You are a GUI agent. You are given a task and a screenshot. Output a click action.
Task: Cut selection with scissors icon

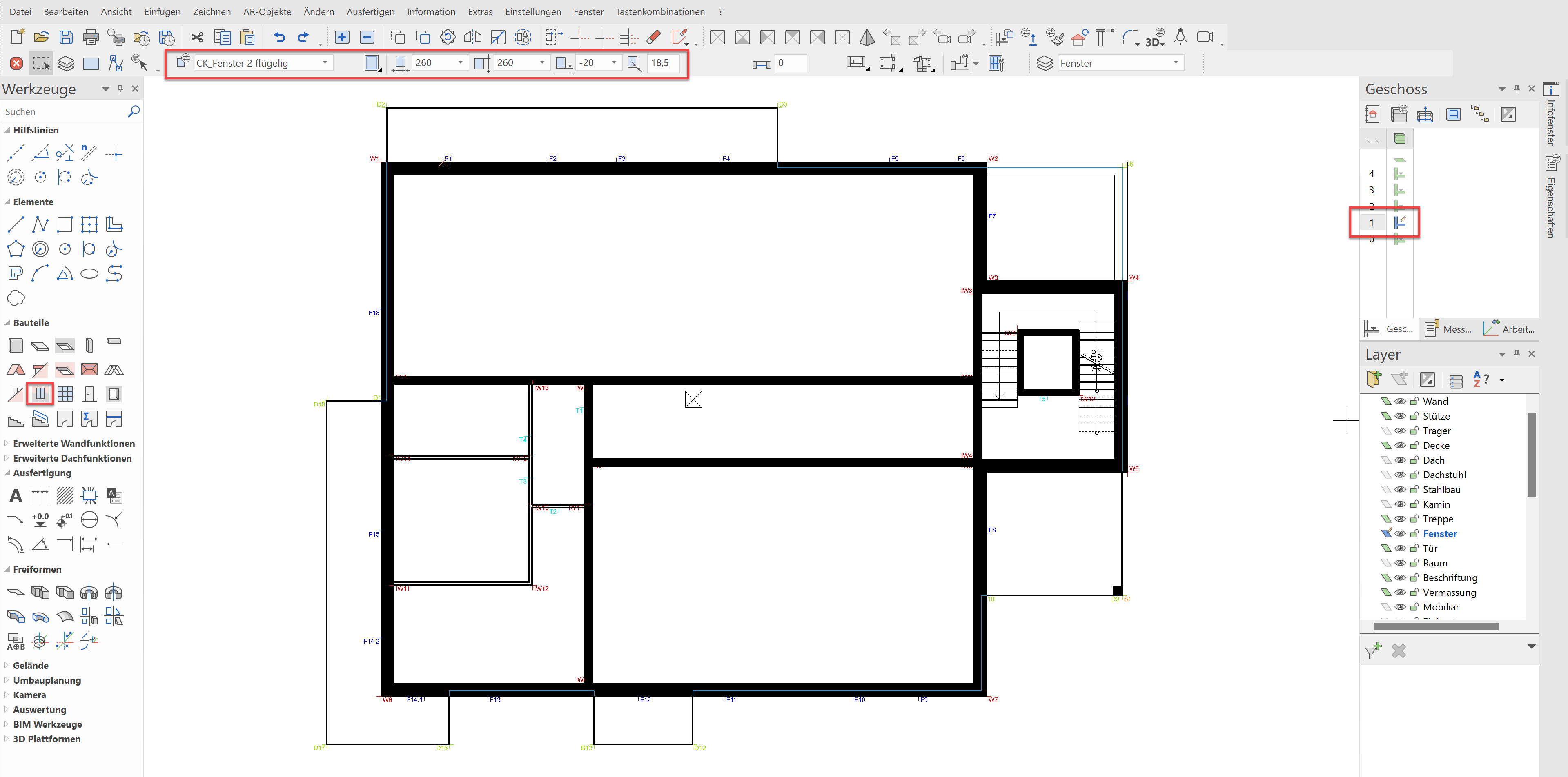196,37
